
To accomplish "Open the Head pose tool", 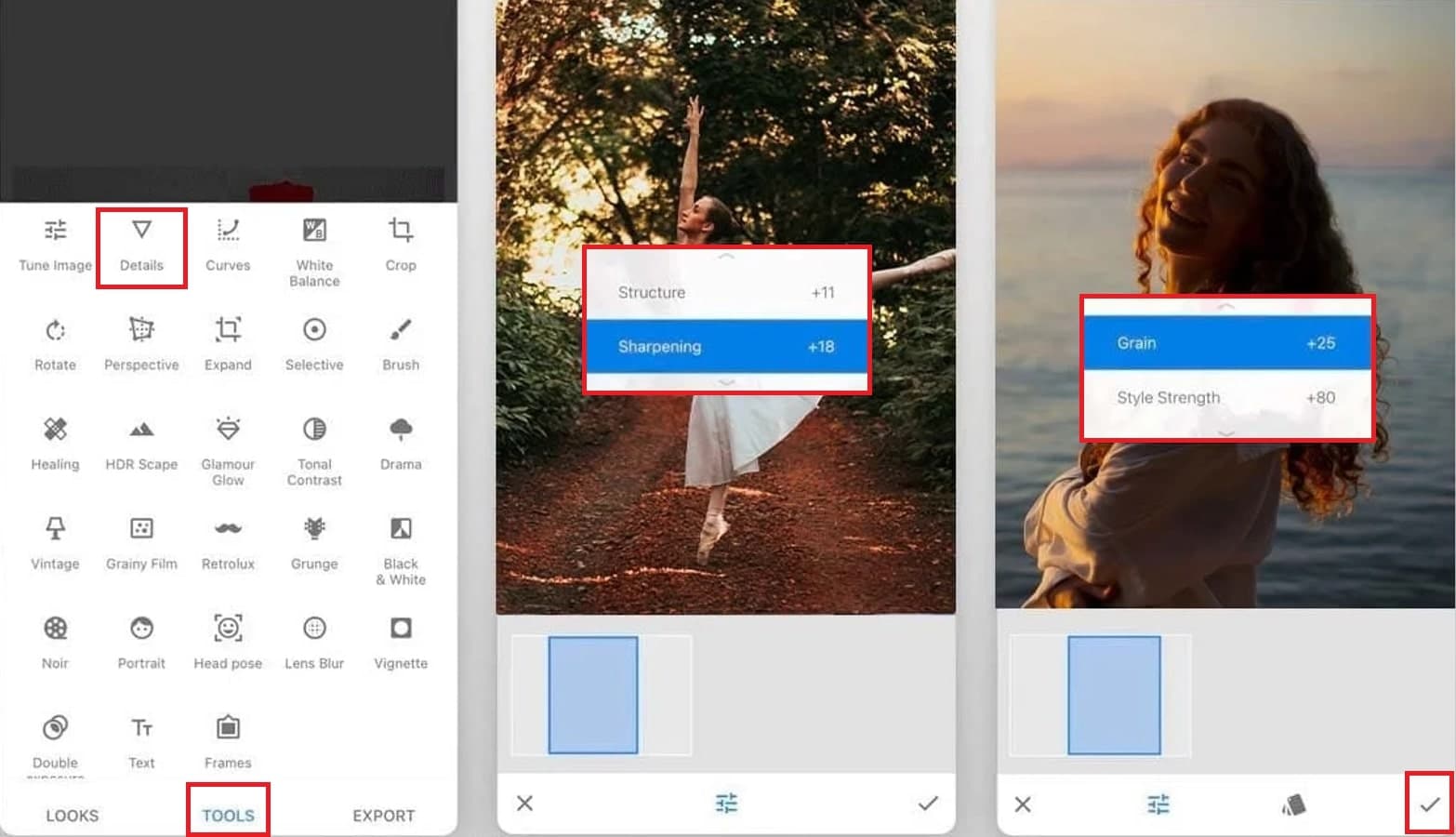I will pyautogui.click(x=228, y=643).
